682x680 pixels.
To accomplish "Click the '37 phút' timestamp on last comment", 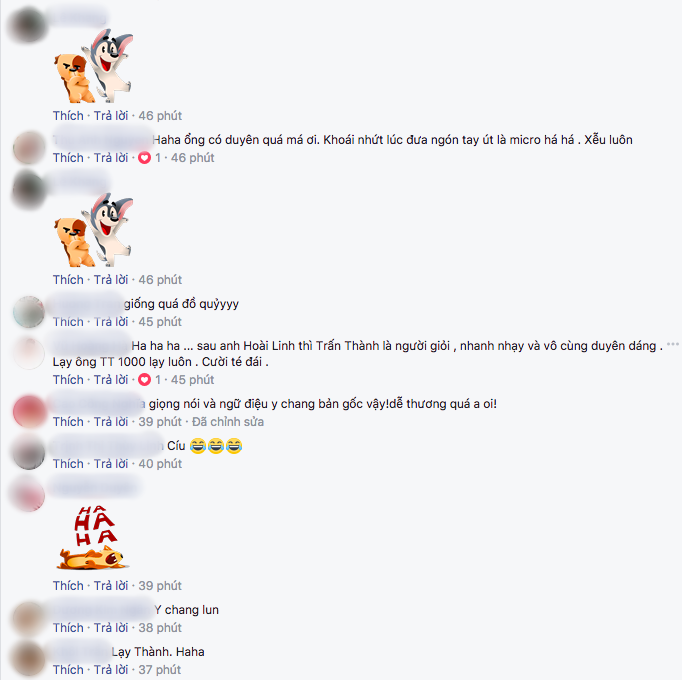I will 160,670.
